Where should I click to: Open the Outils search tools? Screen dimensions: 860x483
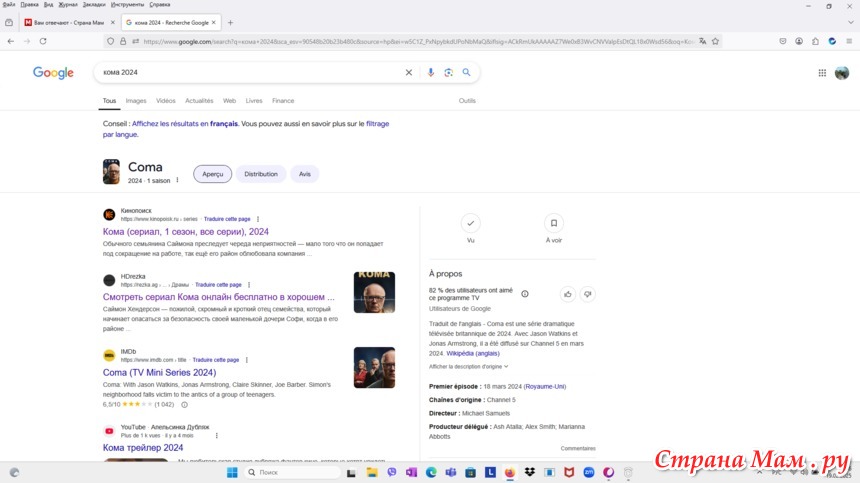pyautogui.click(x=467, y=101)
